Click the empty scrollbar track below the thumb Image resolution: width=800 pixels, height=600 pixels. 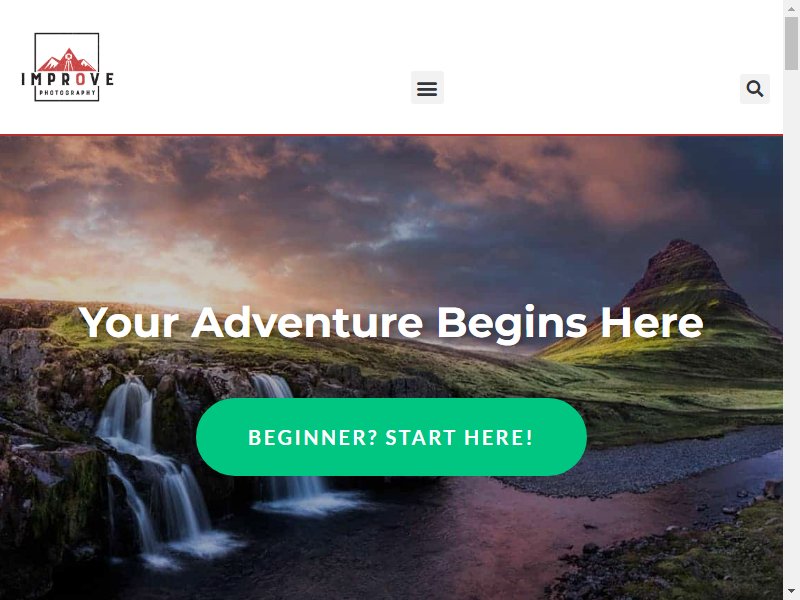[x=791, y=327]
